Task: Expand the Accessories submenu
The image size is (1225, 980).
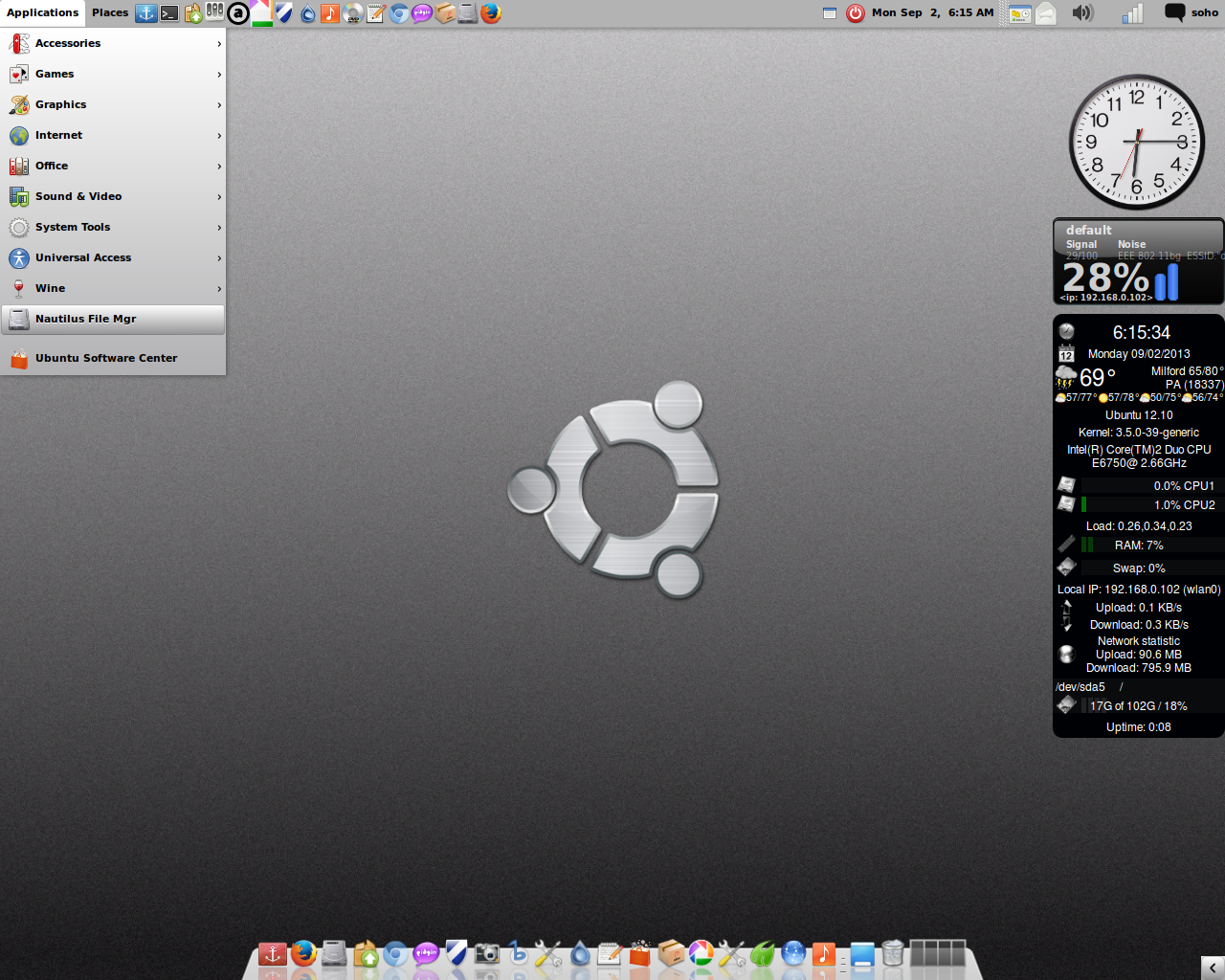Action: pos(113,43)
